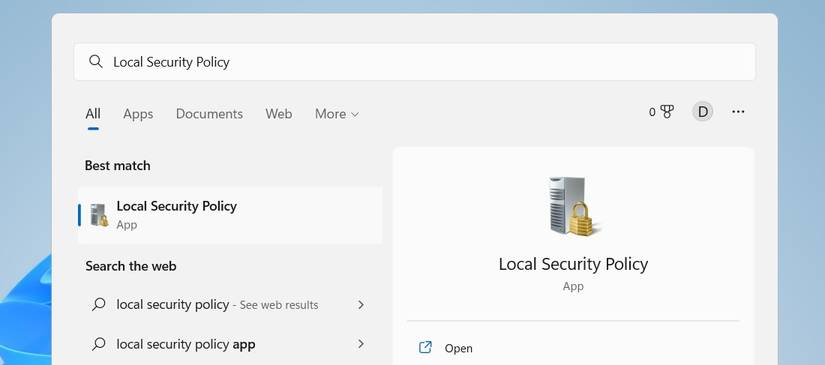Click the Best match heading
825x365 pixels.
pyautogui.click(x=117, y=166)
